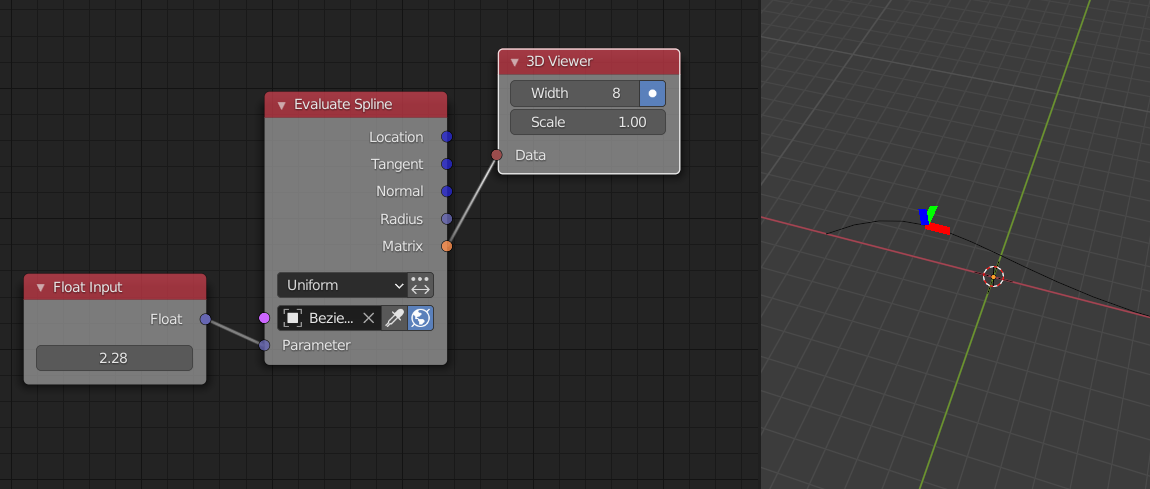Click the Float Input value 2.28
The width and height of the screenshot is (1150, 489).
[x=114, y=358]
